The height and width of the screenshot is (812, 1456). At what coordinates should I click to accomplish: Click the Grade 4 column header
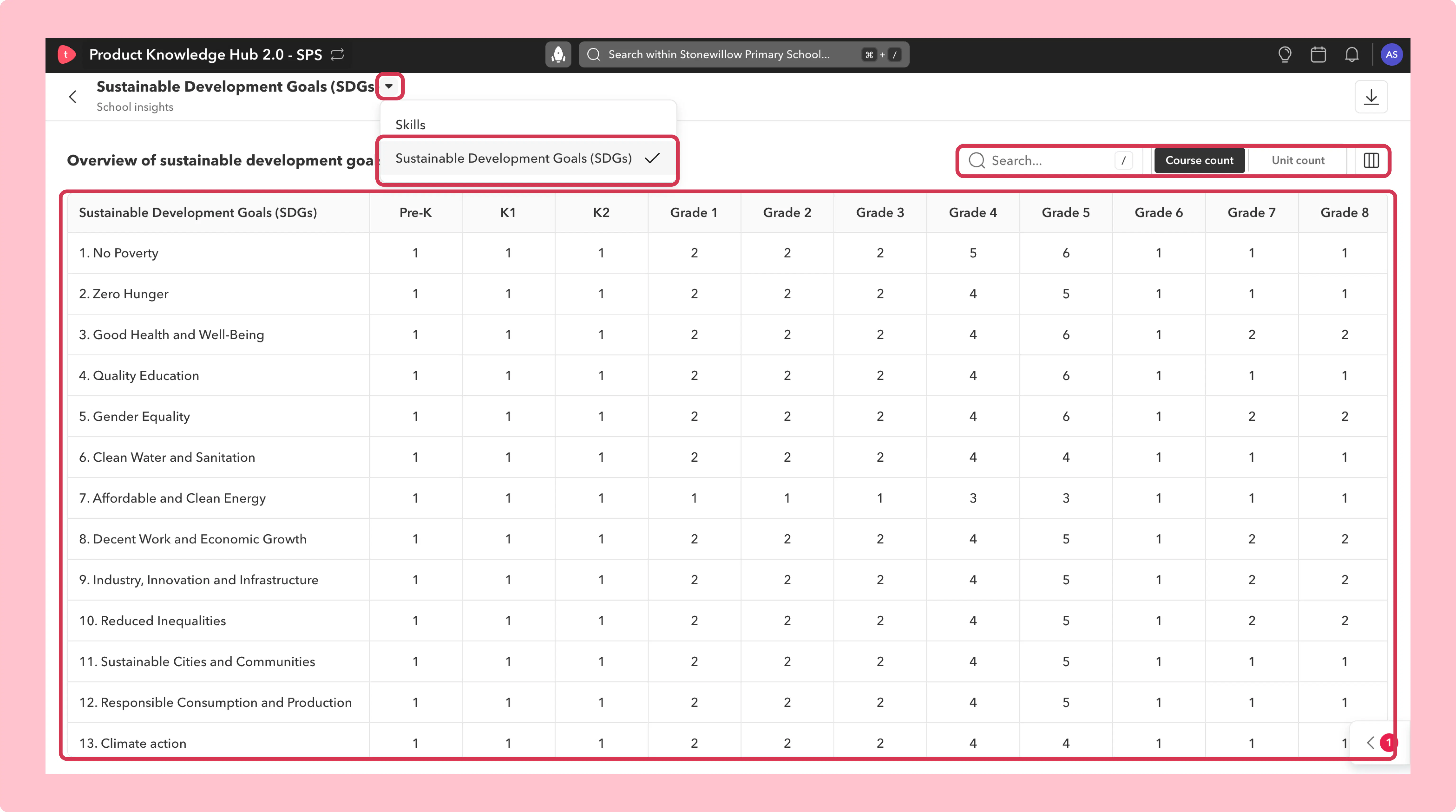tap(973, 212)
